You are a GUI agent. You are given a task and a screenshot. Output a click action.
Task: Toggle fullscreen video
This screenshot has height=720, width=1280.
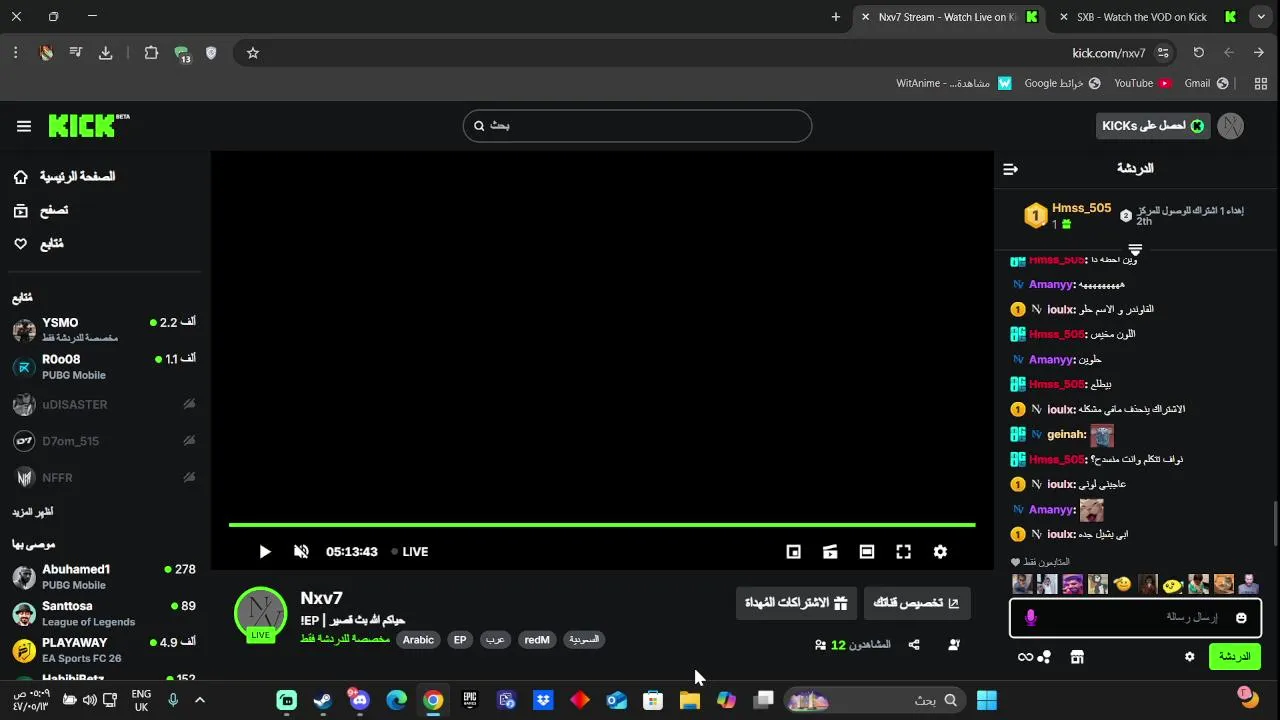[904, 552]
